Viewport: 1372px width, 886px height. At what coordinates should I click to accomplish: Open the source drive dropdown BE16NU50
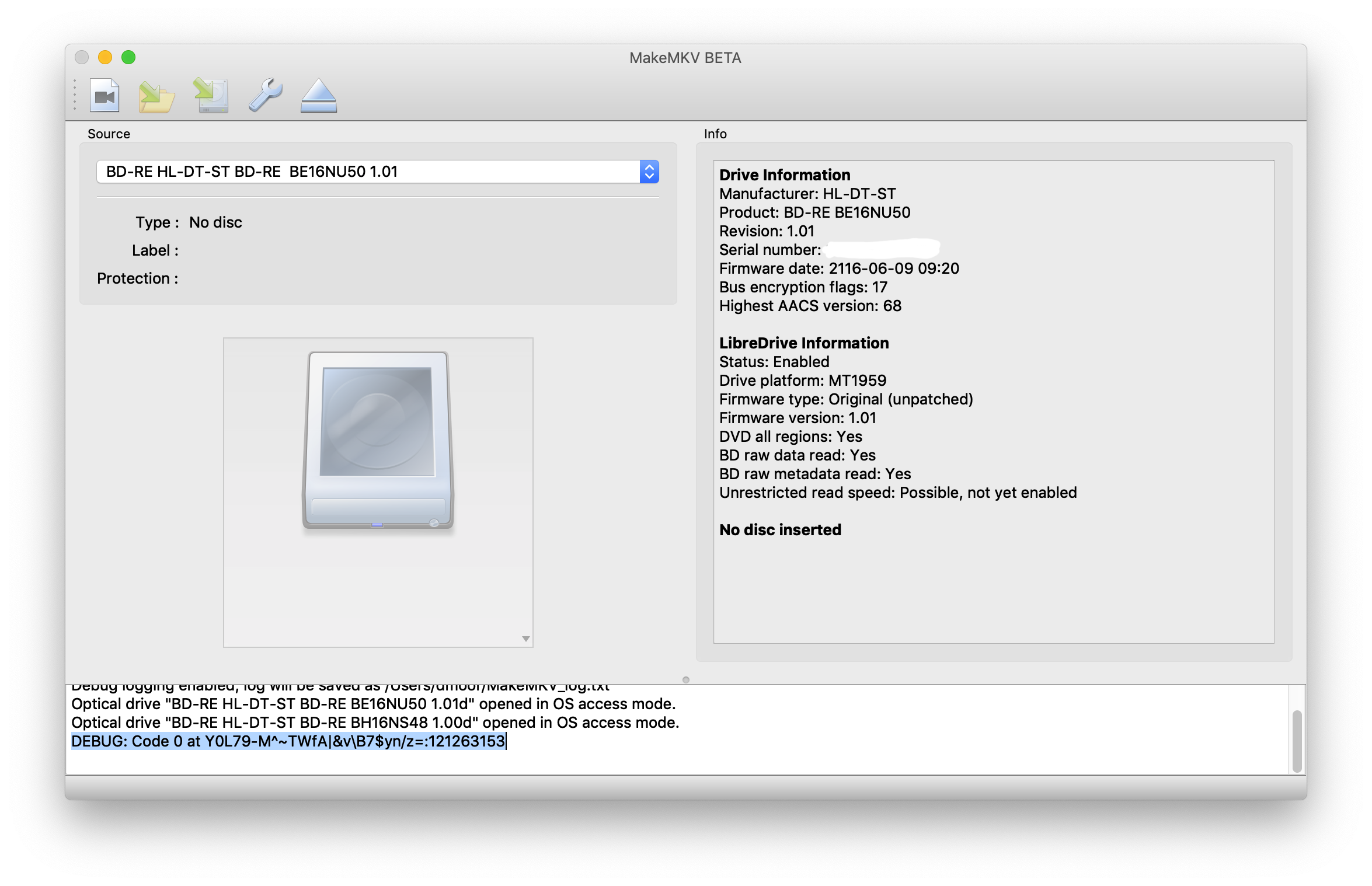pyautogui.click(x=378, y=172)
